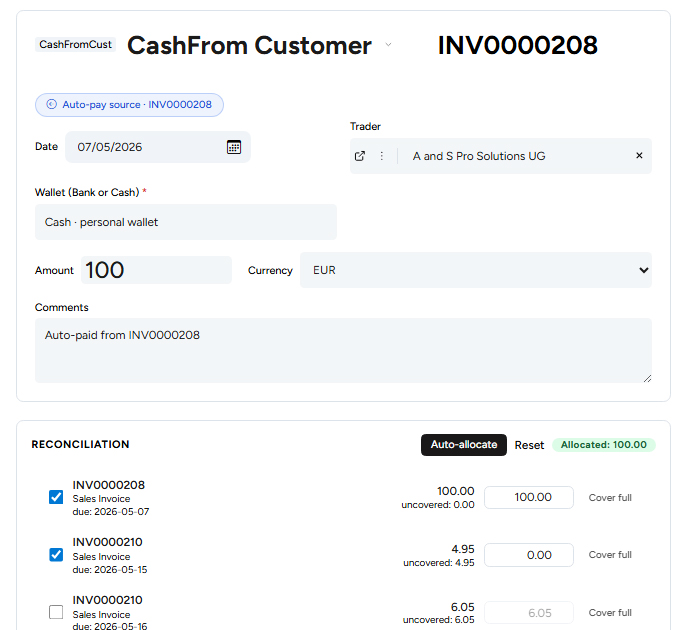Click Cover full for INV0000208

coord(610,498)
